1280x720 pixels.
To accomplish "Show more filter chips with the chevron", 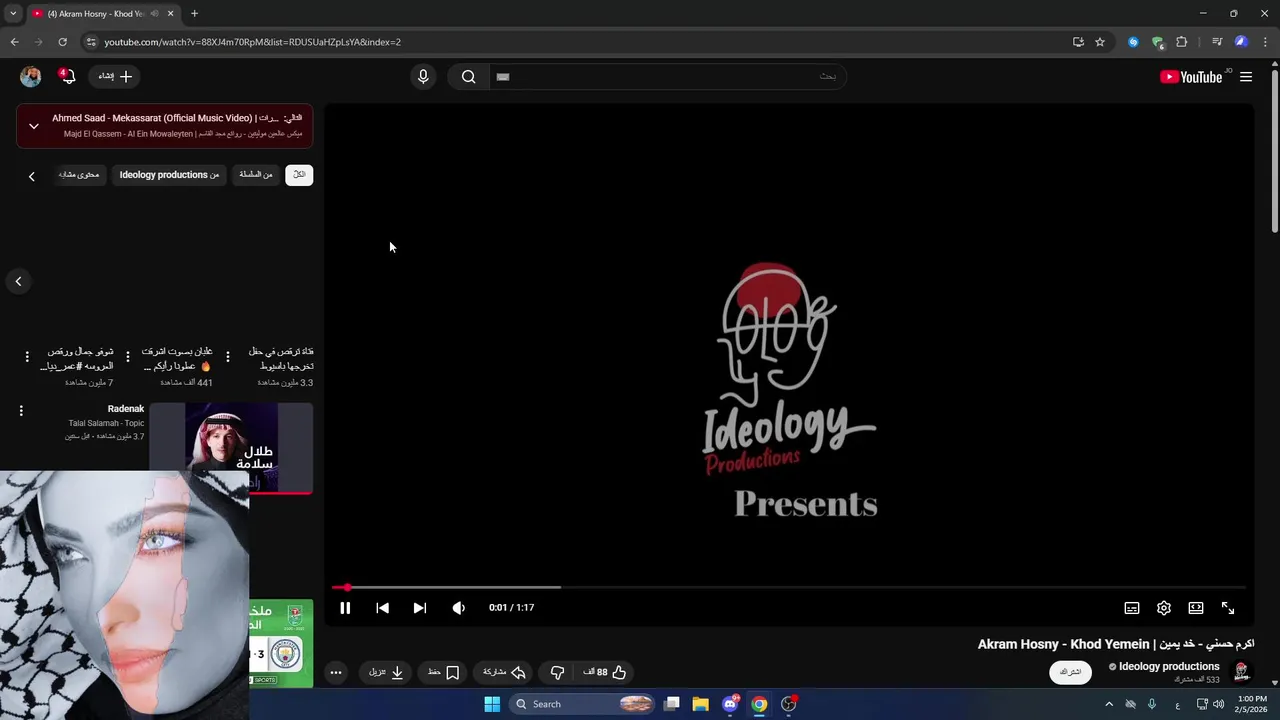I will click(x=31, y=176).
